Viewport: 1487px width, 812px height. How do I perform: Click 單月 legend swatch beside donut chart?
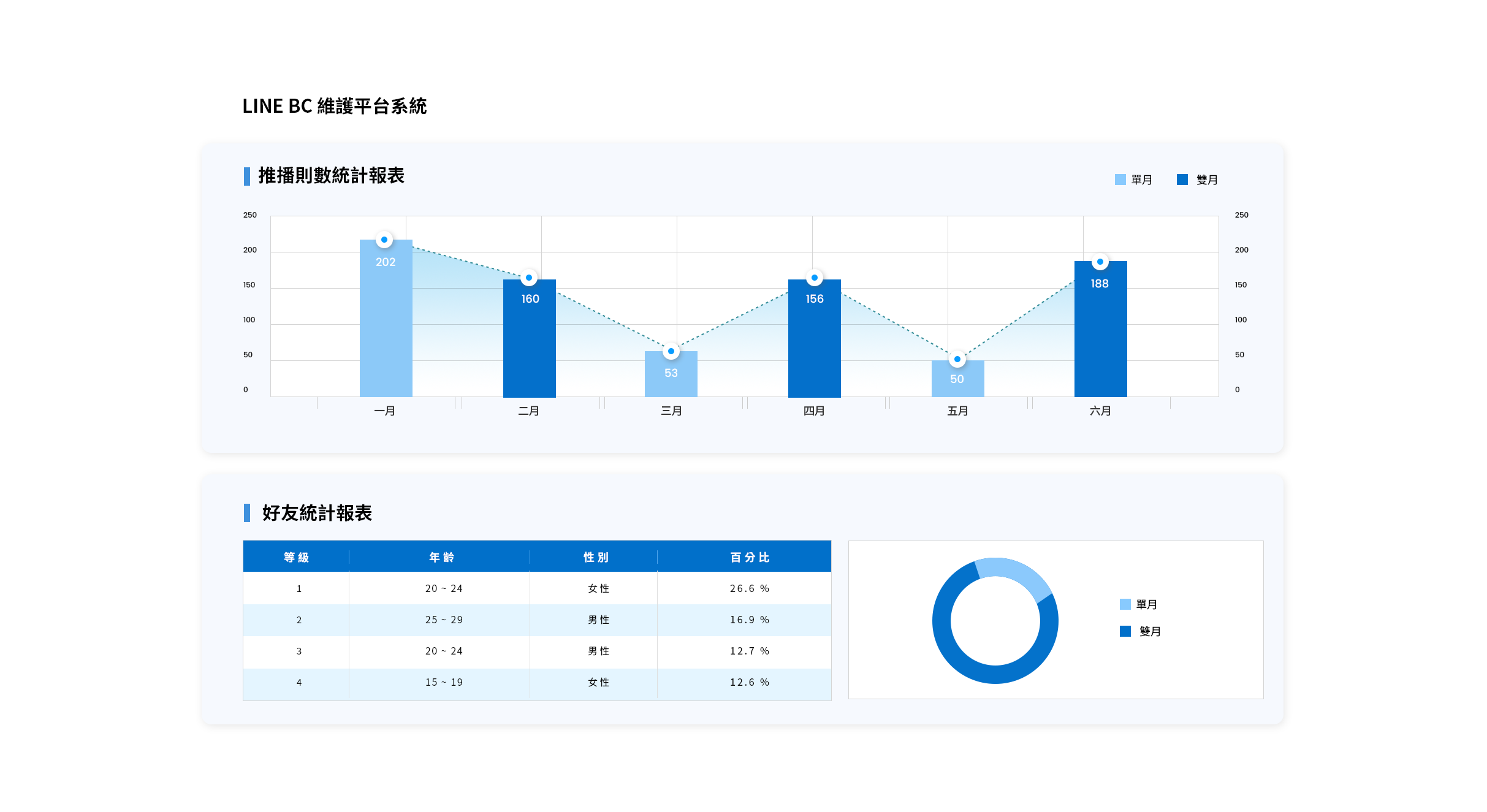(x=1125, y=604)
